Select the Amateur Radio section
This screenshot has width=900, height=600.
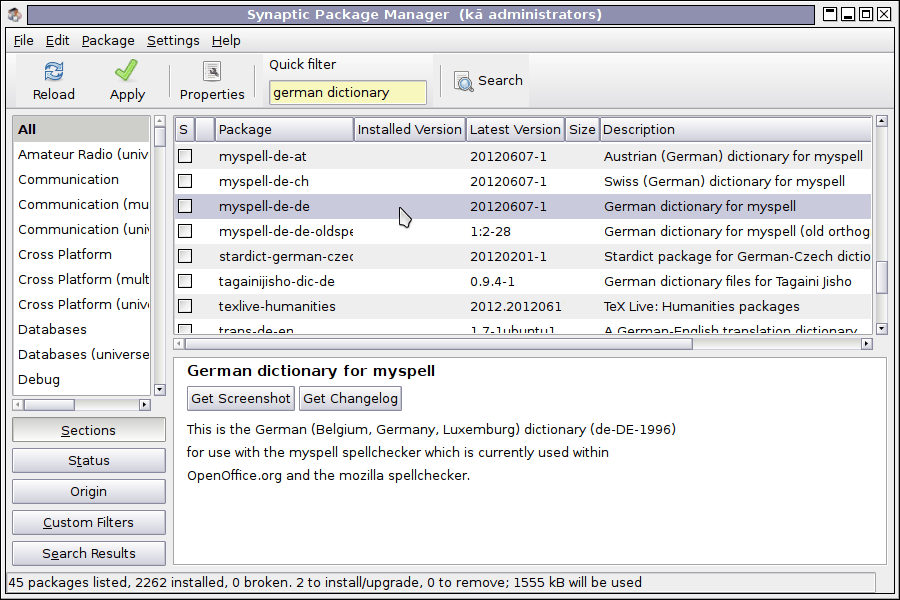pos(82,154)
